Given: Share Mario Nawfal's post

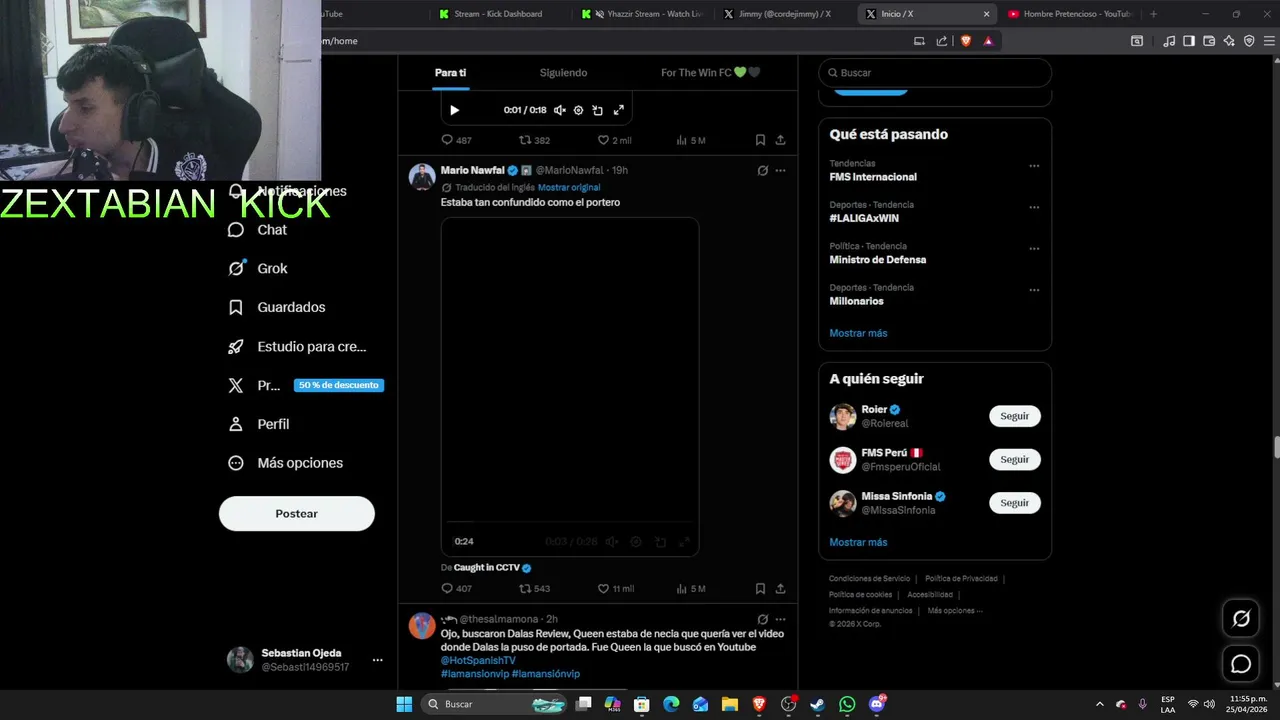Looking at the screenshot, I should click(780, 588).
